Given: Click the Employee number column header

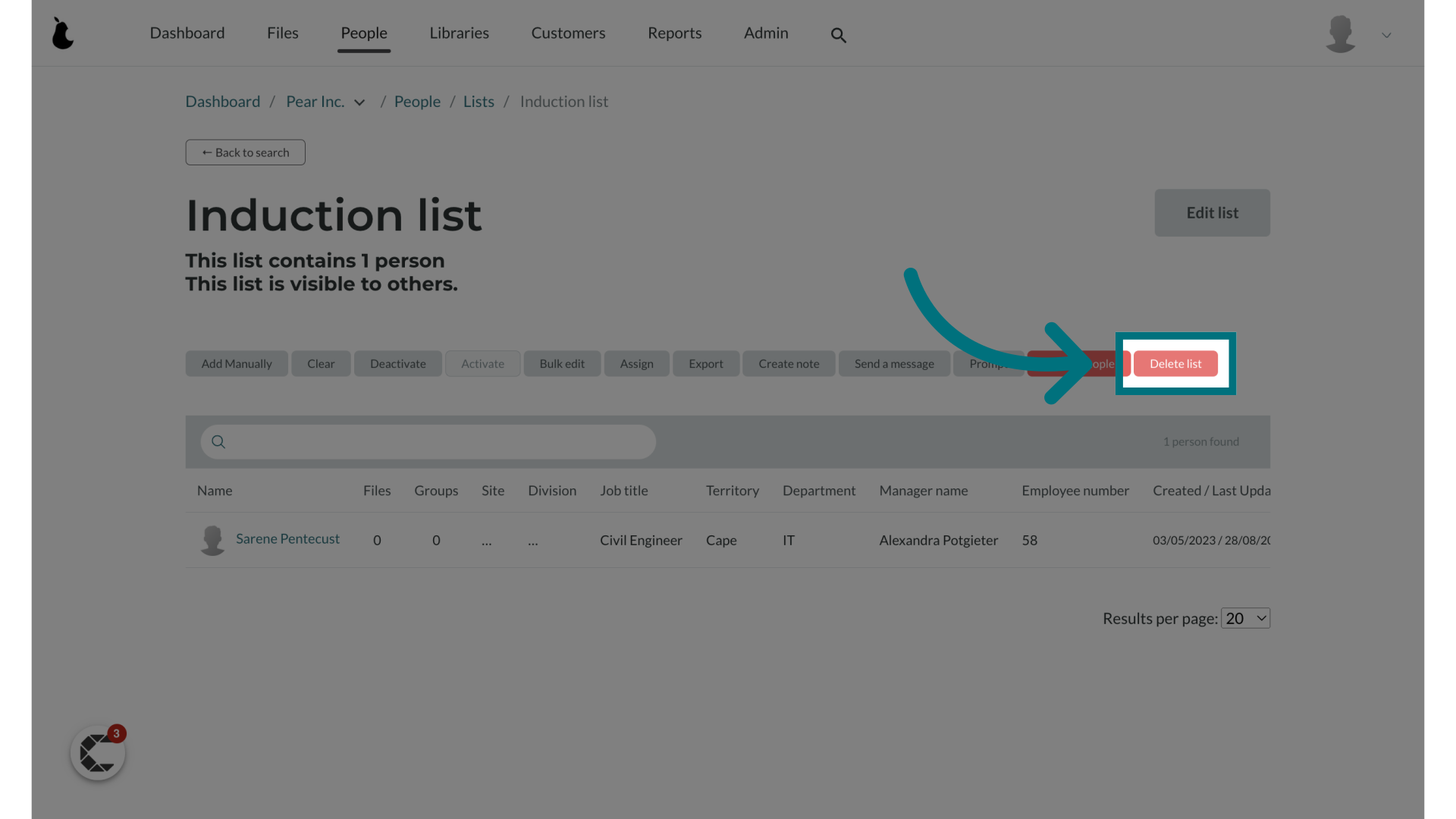Looking at the screenshot, I should 1075,491.
